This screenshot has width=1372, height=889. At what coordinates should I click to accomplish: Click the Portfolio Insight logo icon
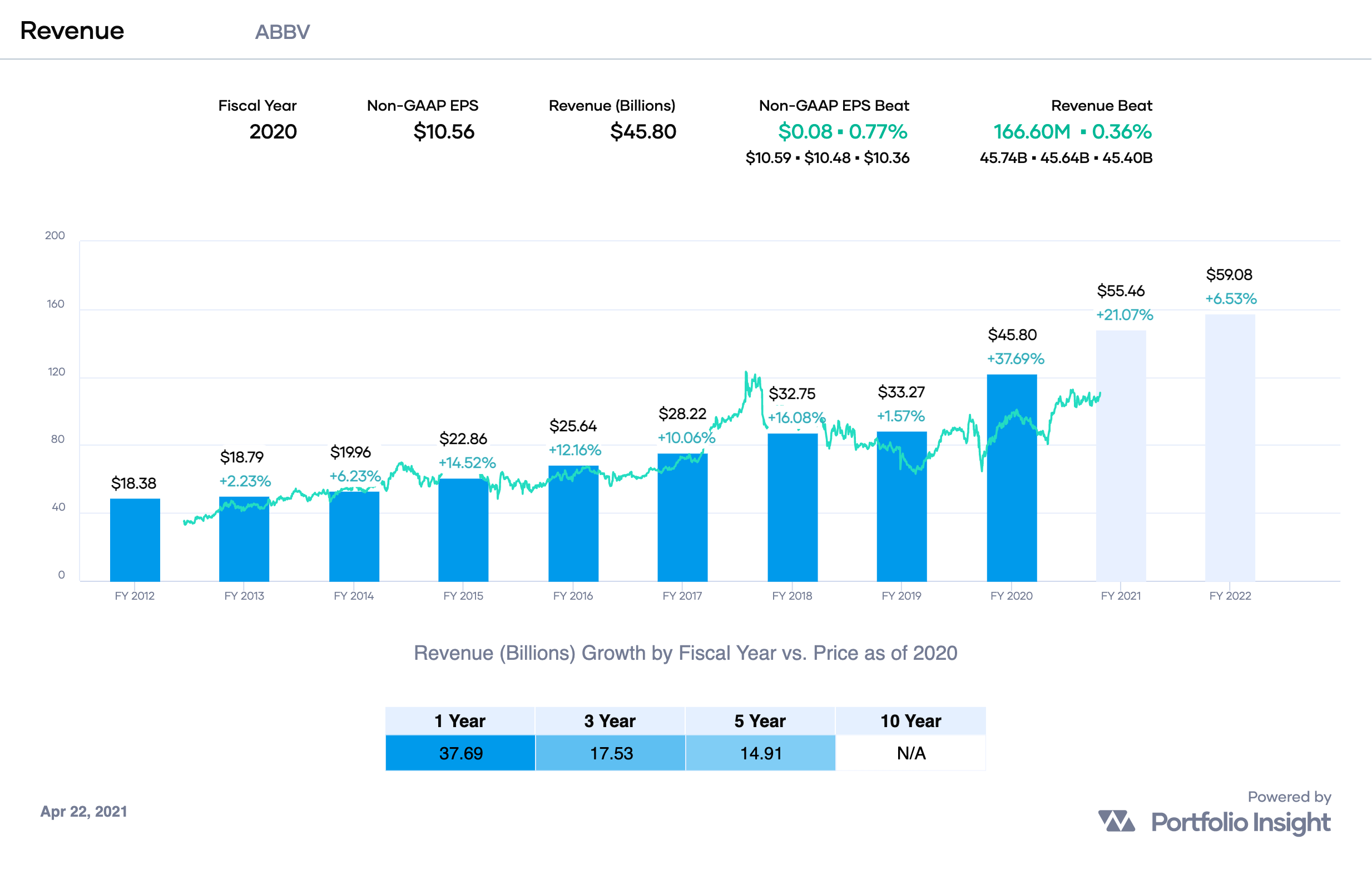1117,821
